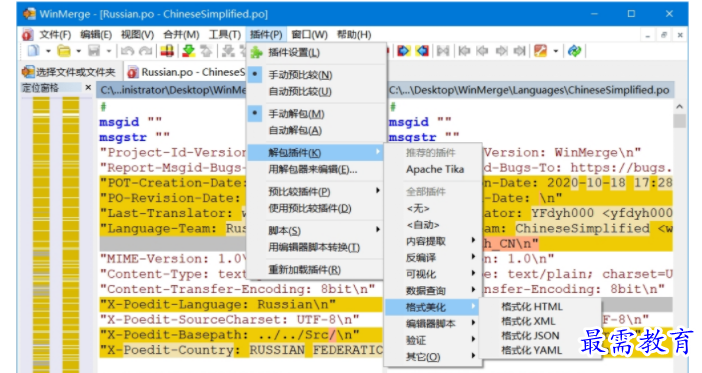702x373 pixels.
Task: Expand the Save dropdown arrow
Action: coord(108,51)
